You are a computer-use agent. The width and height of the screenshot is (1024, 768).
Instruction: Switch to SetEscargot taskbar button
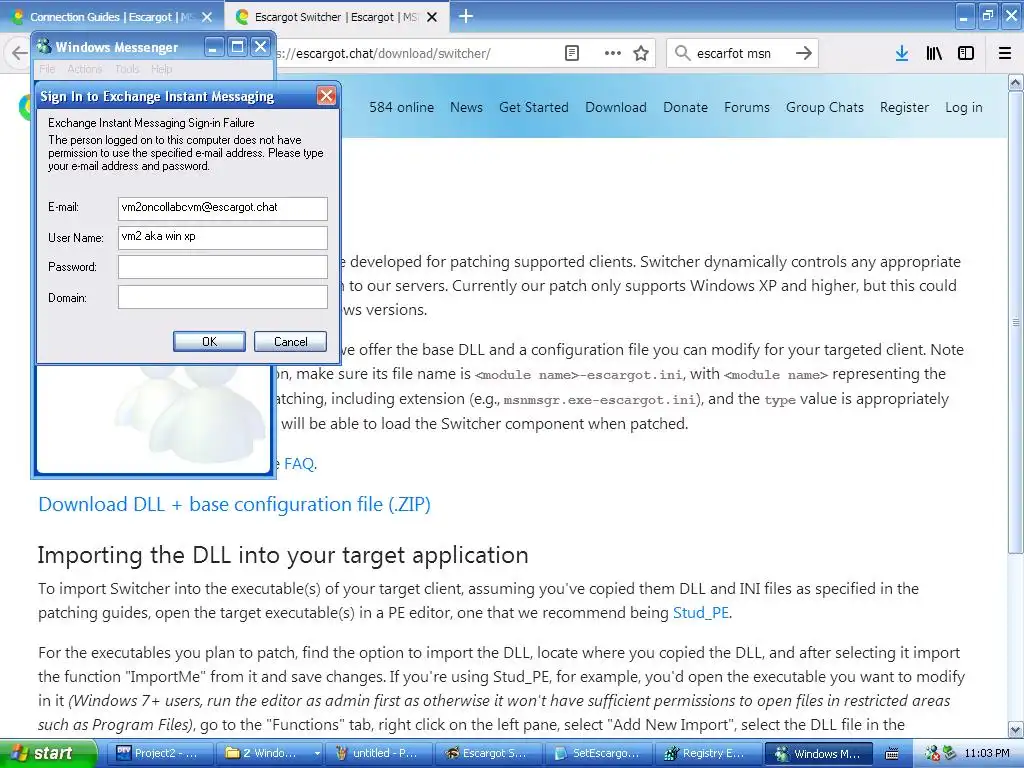(x=598, y=753)
